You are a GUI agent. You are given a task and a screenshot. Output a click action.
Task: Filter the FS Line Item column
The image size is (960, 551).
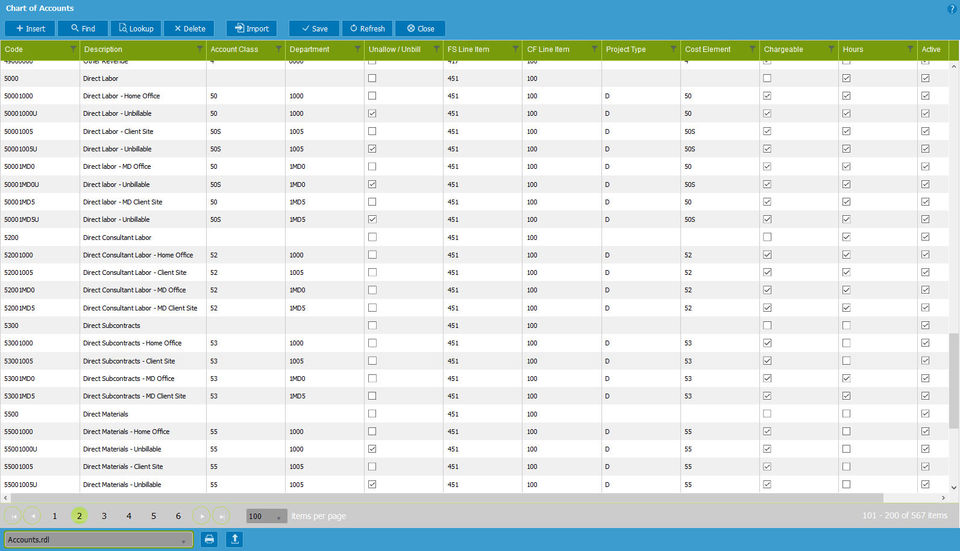click(x=516, y=49)
